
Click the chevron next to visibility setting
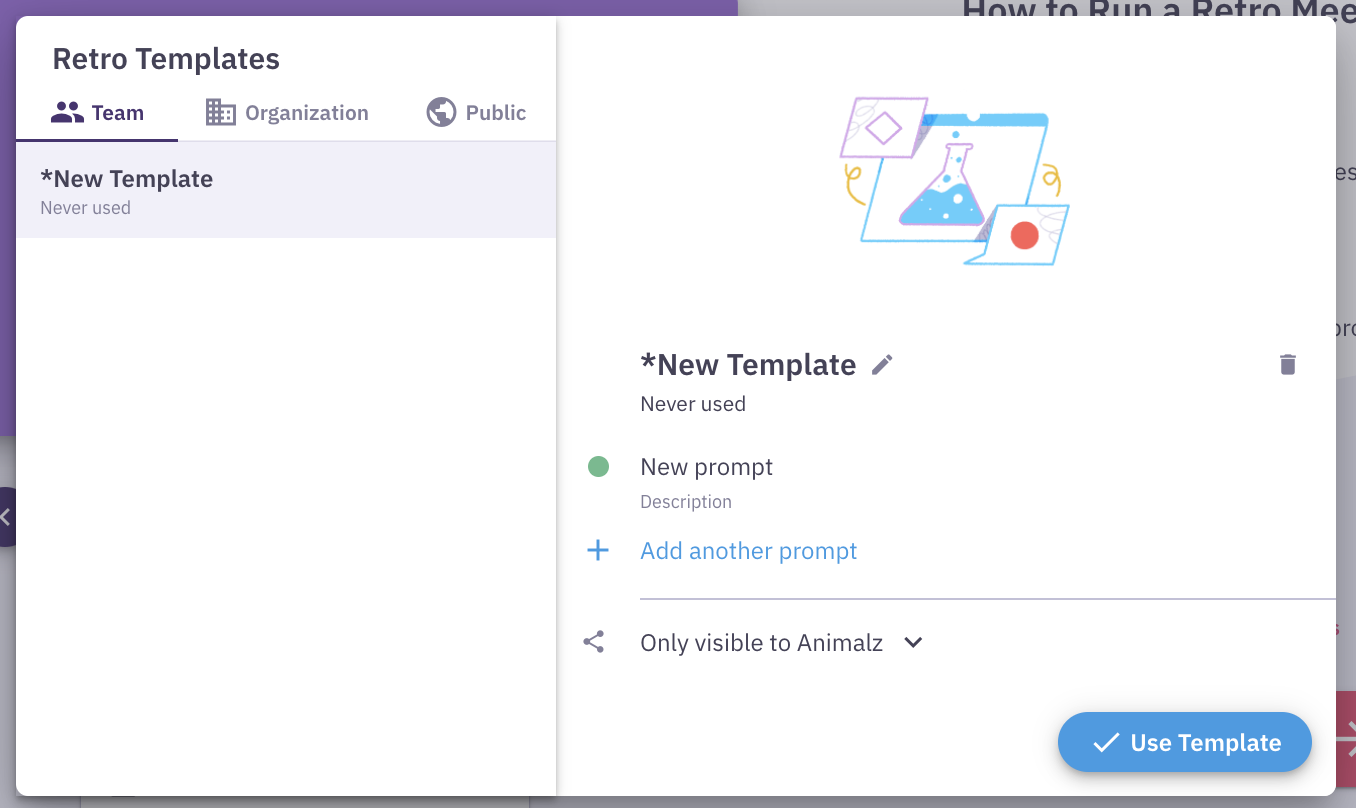pos(912,643)
